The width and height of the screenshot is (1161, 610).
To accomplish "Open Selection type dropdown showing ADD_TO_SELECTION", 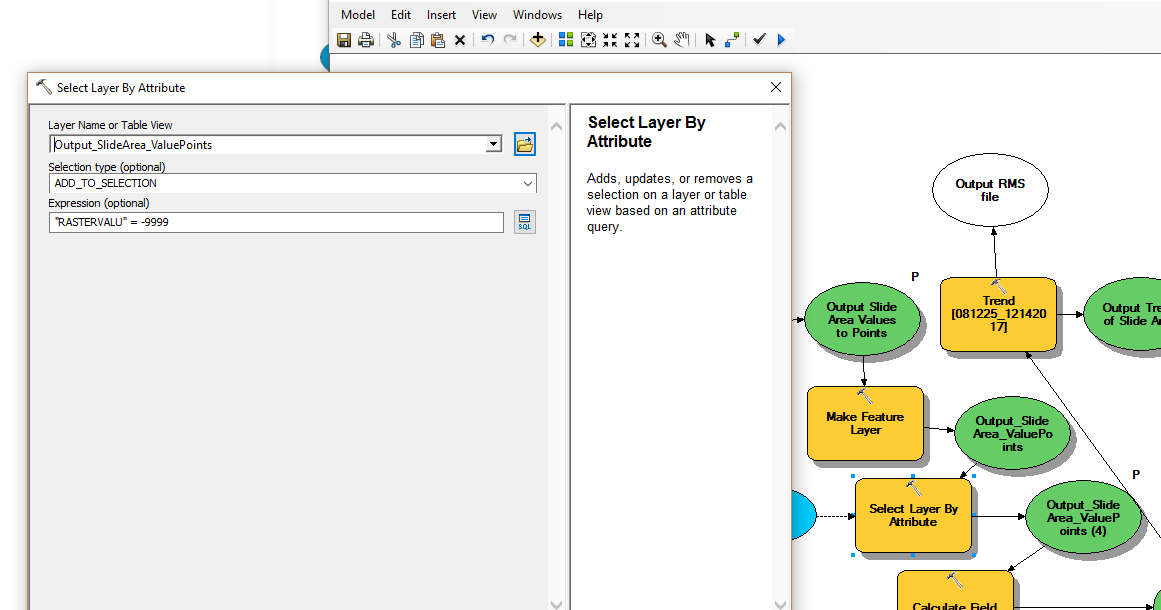I will (x=292, y=183).
